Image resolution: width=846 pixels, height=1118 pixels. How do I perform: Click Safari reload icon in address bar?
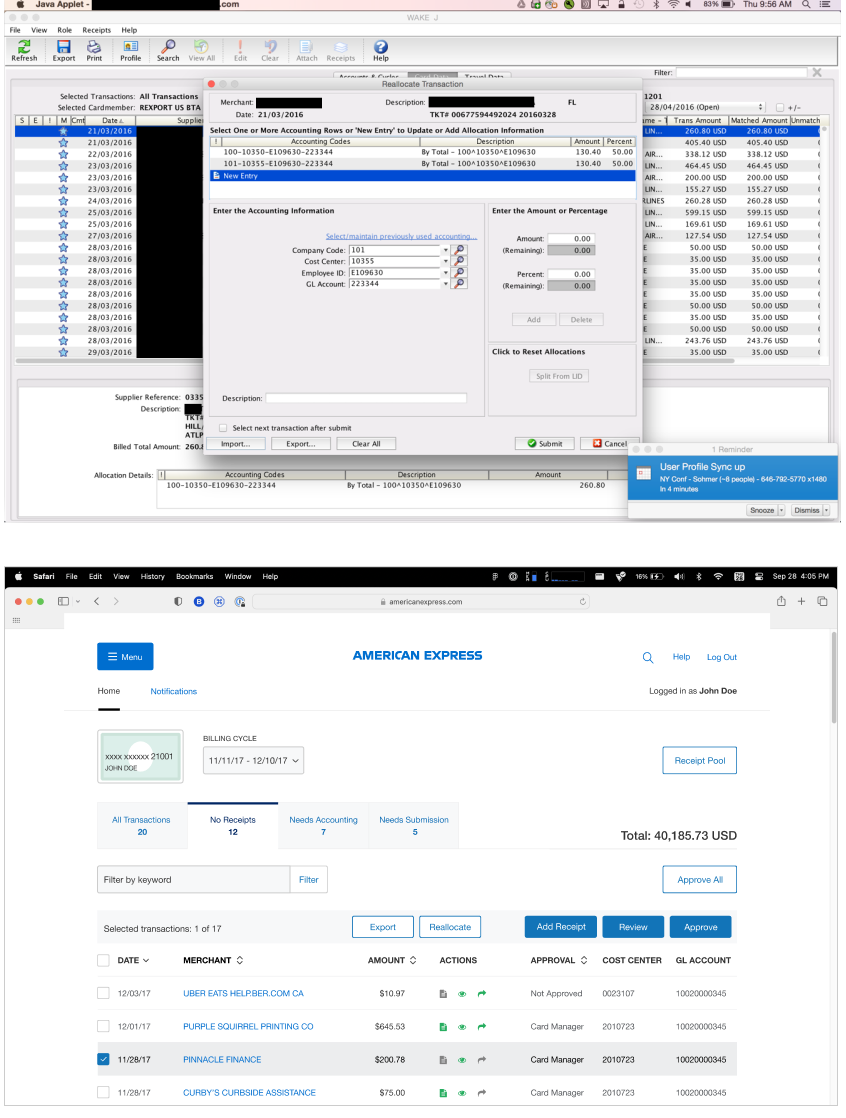pos(582,602)
